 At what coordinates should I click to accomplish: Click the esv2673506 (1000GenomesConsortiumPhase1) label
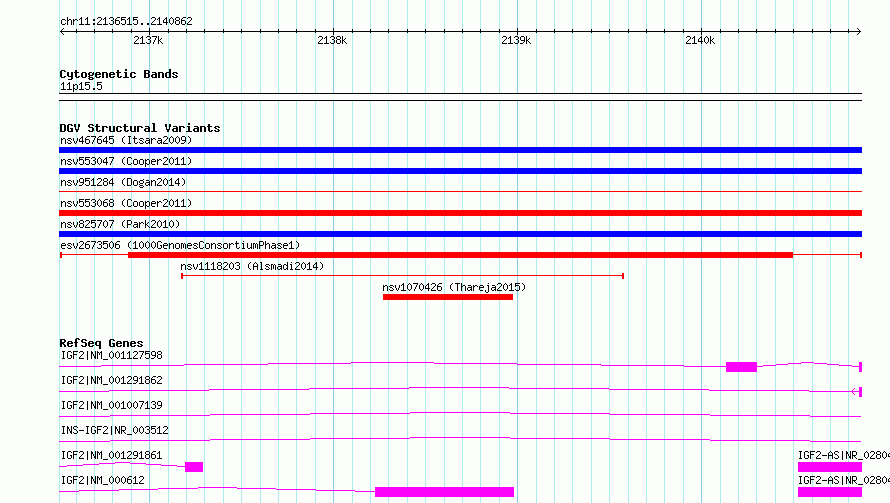pyautogui.click(x=180, y=245)
